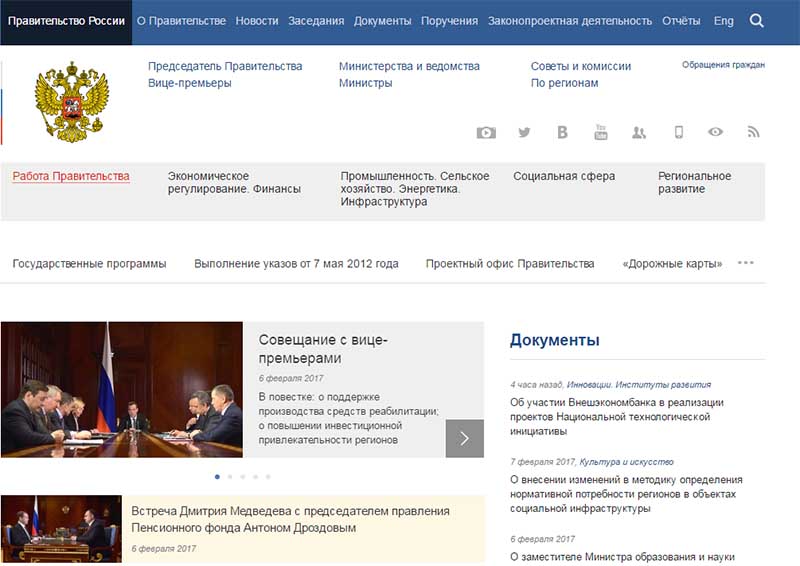
Task: Open the vice-premiers meeting photo
Action: (x=121, y=389)
